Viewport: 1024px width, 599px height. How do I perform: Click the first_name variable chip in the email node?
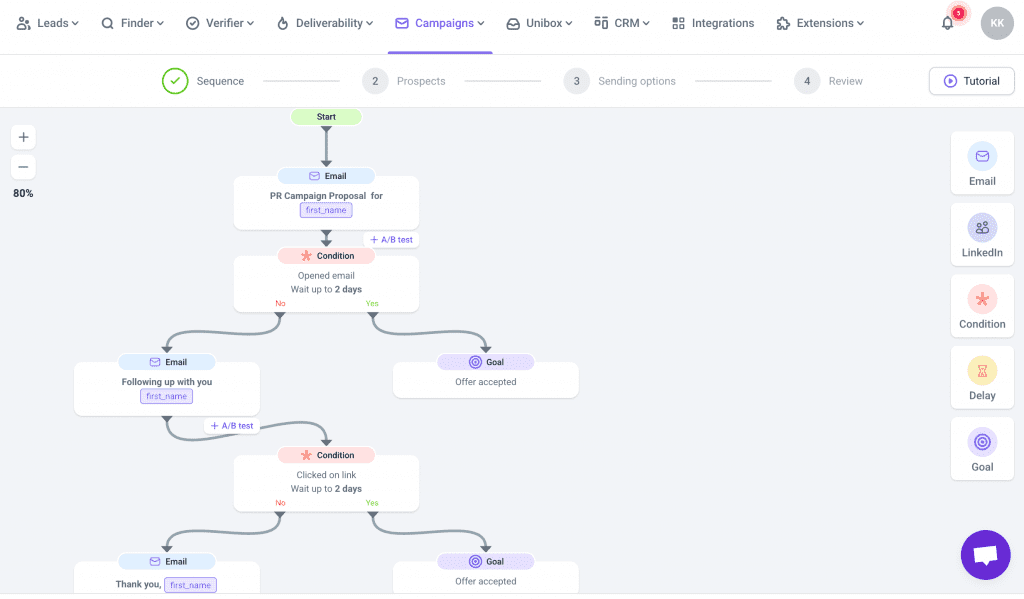pos(326,210)
